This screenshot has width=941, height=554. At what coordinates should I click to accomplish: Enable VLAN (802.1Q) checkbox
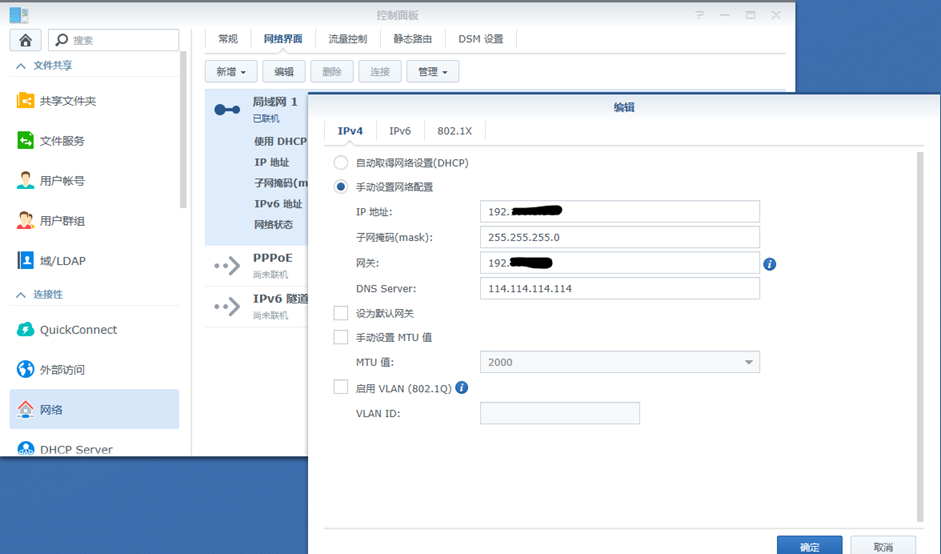pyautogui.click(x=341, y=388)
